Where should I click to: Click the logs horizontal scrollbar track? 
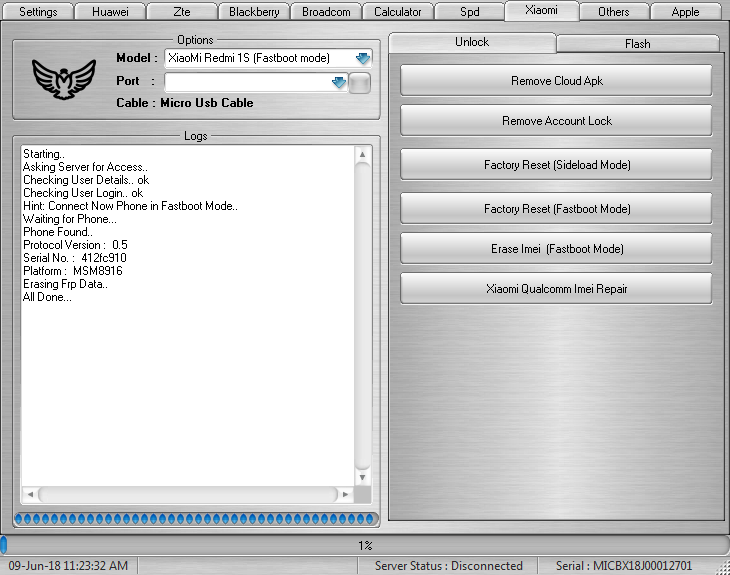click(188, 494)
